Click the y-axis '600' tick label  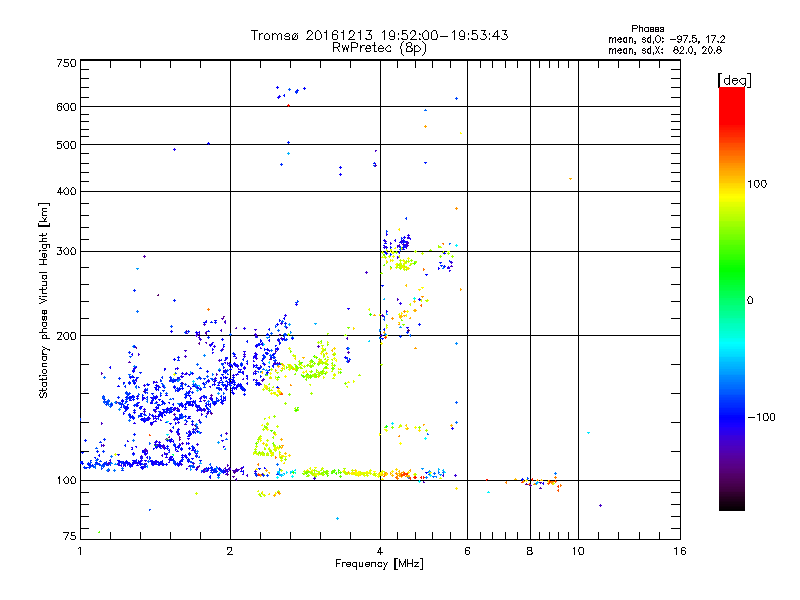click(66, 107)
